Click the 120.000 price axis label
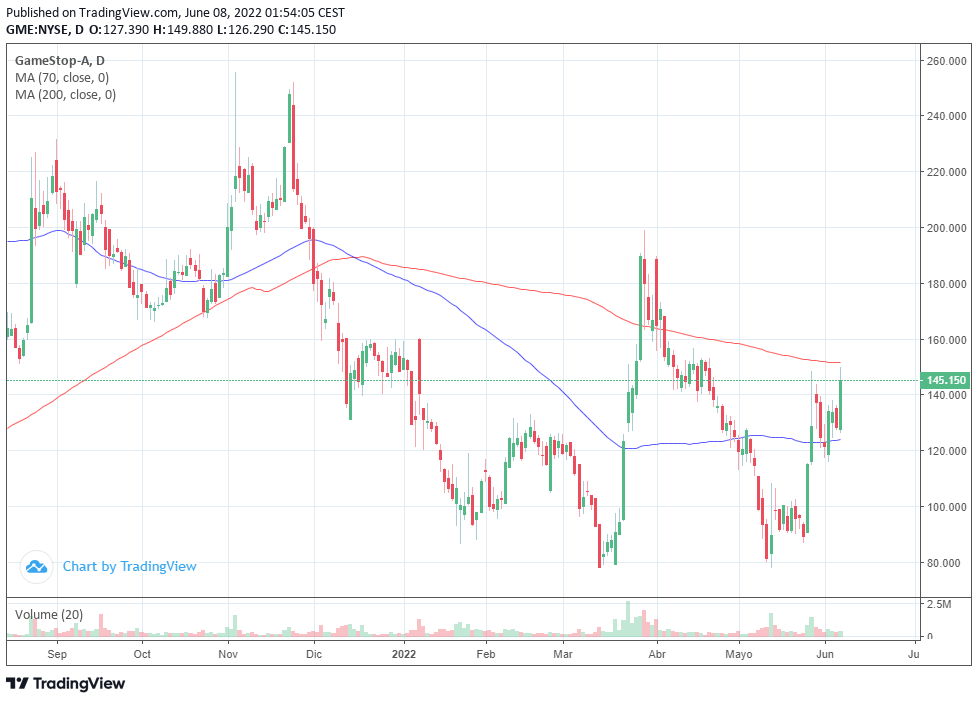 point(946,451)
